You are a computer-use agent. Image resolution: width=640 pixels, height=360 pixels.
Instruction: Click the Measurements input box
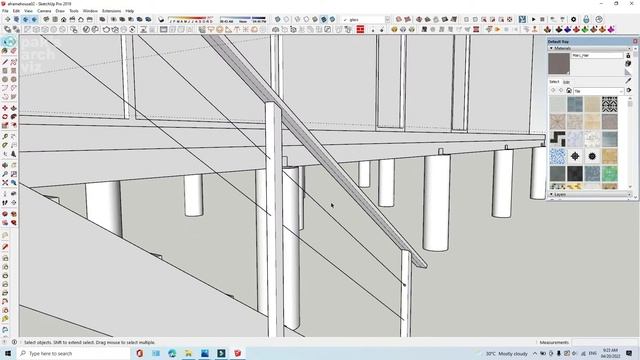click(x=604, y=342)
